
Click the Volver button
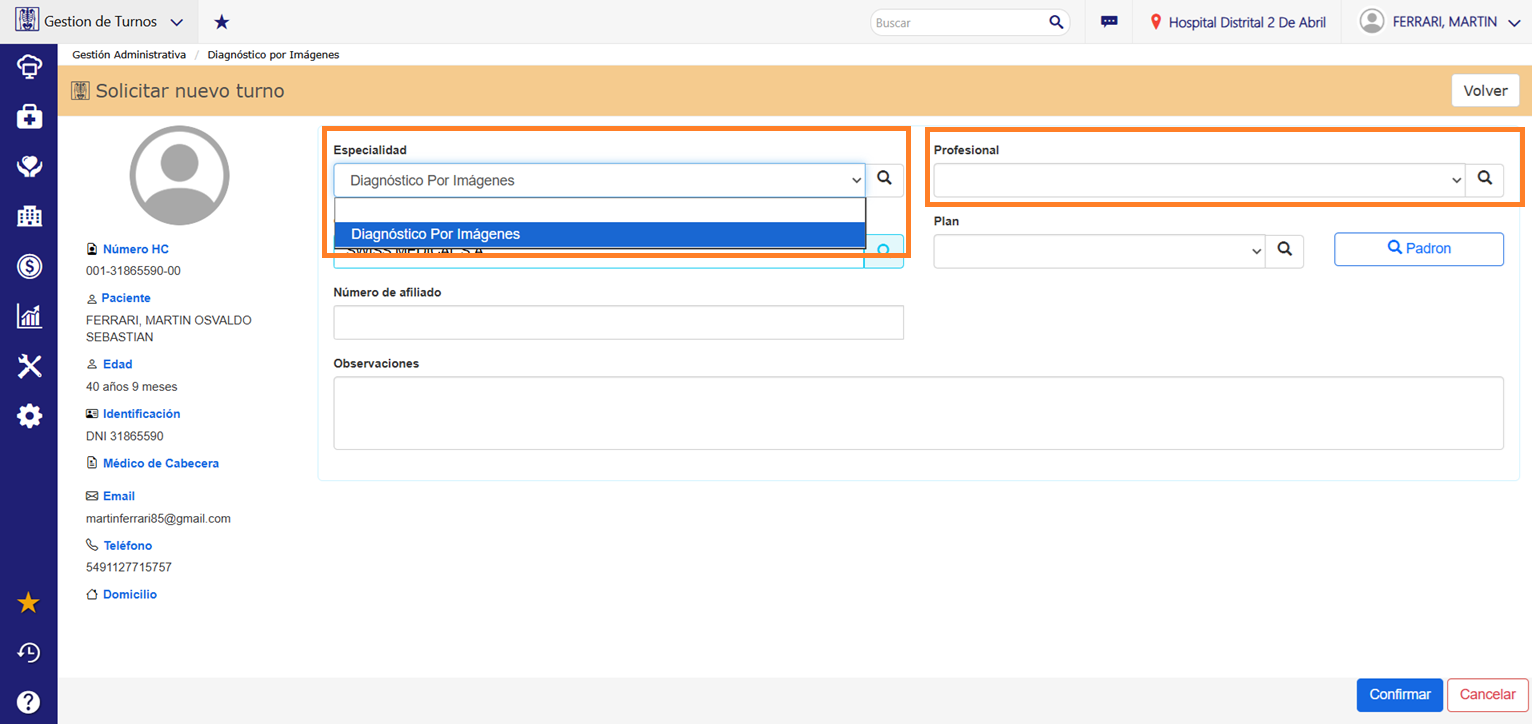coord(1485,91)
